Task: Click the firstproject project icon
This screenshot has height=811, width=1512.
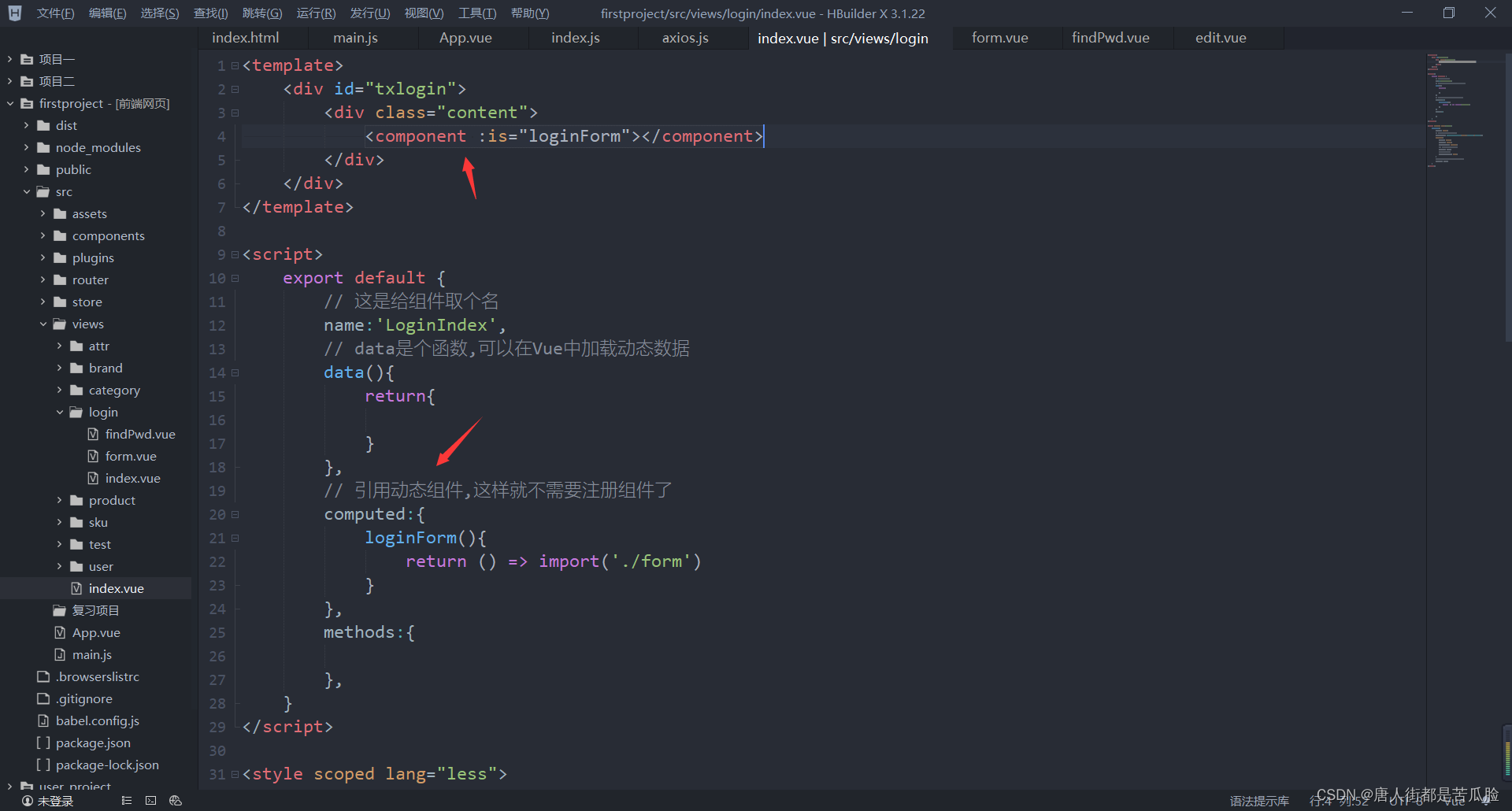Action: click(x=27, y=103)
